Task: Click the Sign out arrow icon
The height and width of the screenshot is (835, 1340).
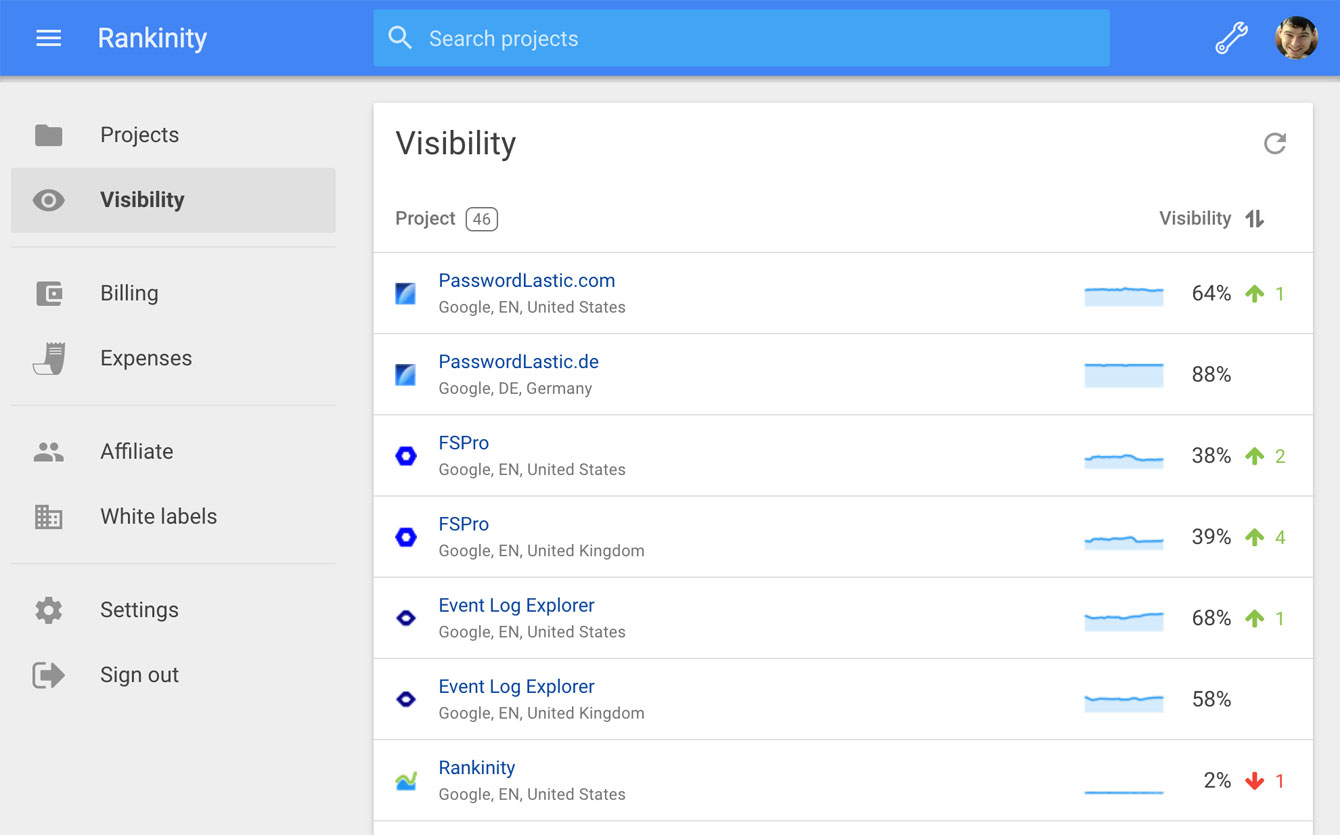Action: (48, 675)
